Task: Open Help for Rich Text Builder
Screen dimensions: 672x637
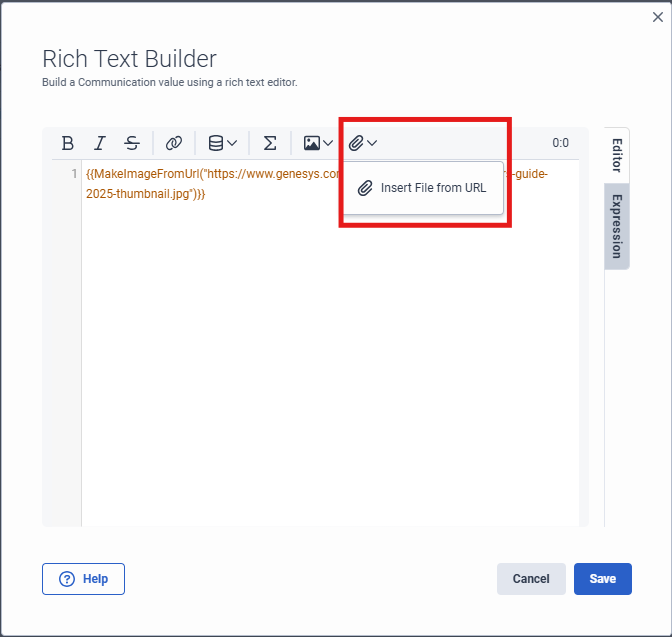Action: point(83,579)
